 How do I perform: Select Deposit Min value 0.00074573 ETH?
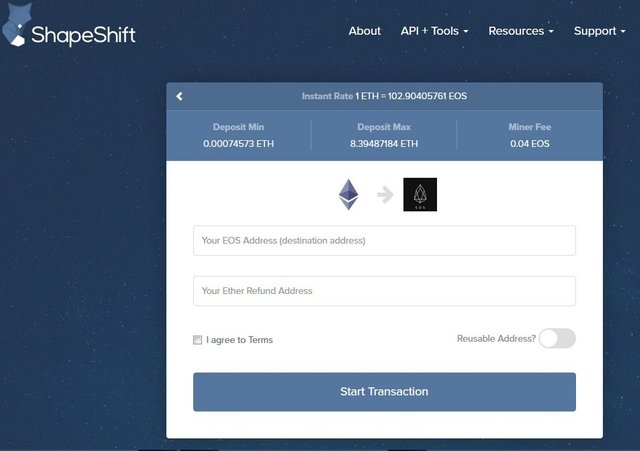[x=238, y=144]
